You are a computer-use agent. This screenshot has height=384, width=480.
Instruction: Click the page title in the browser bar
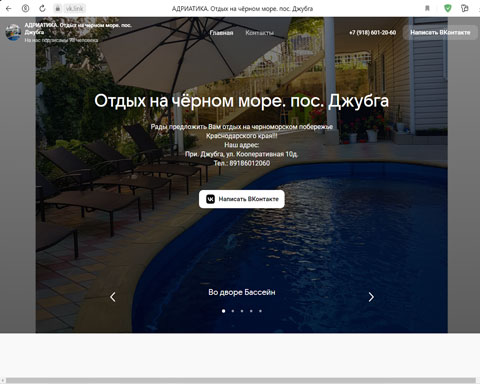pyautogui.click(x=242, y=9)
